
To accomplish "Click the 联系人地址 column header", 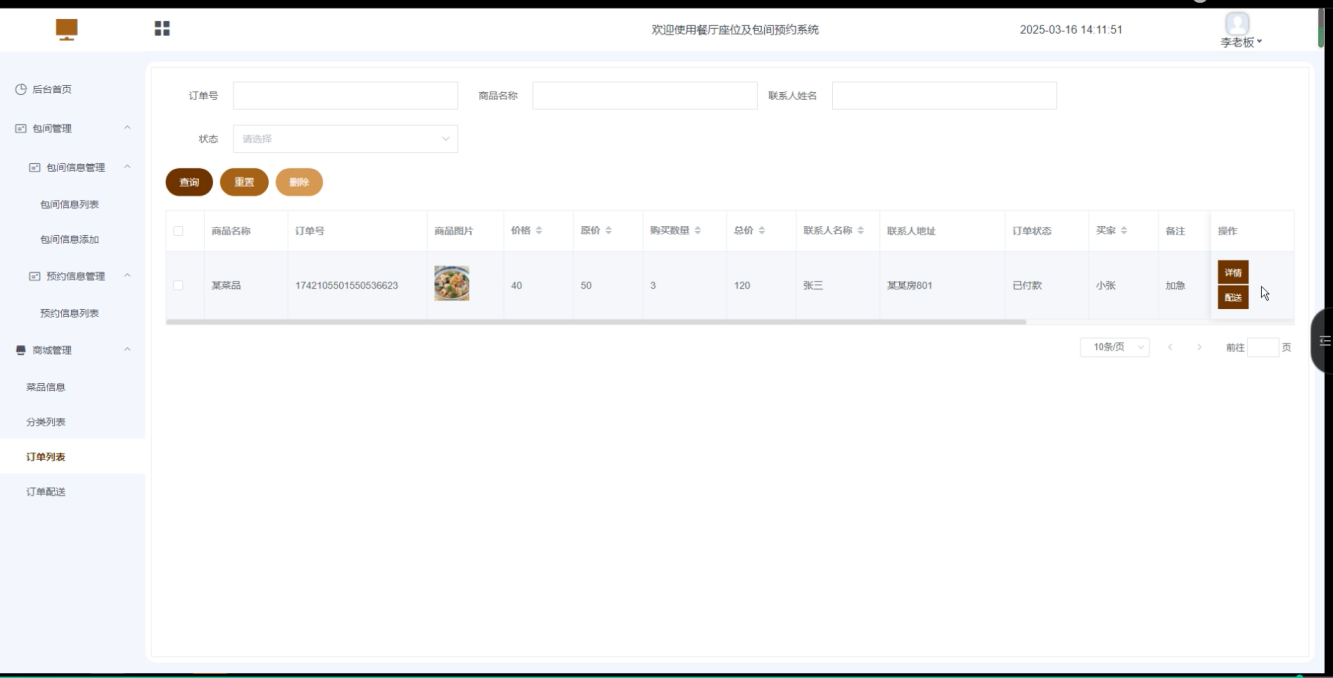I will (911, 231).
